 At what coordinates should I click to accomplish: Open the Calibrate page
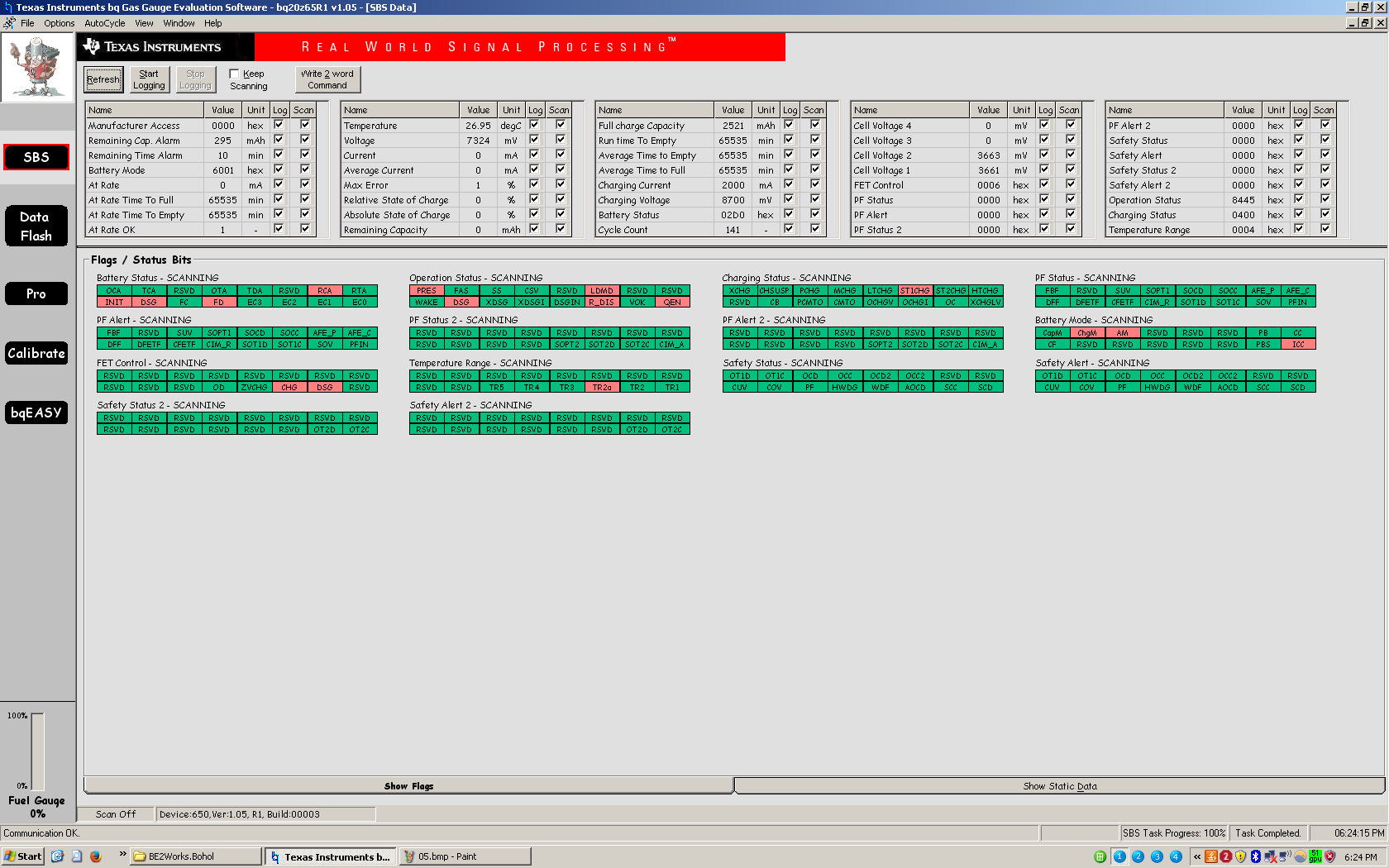[36, 353]
